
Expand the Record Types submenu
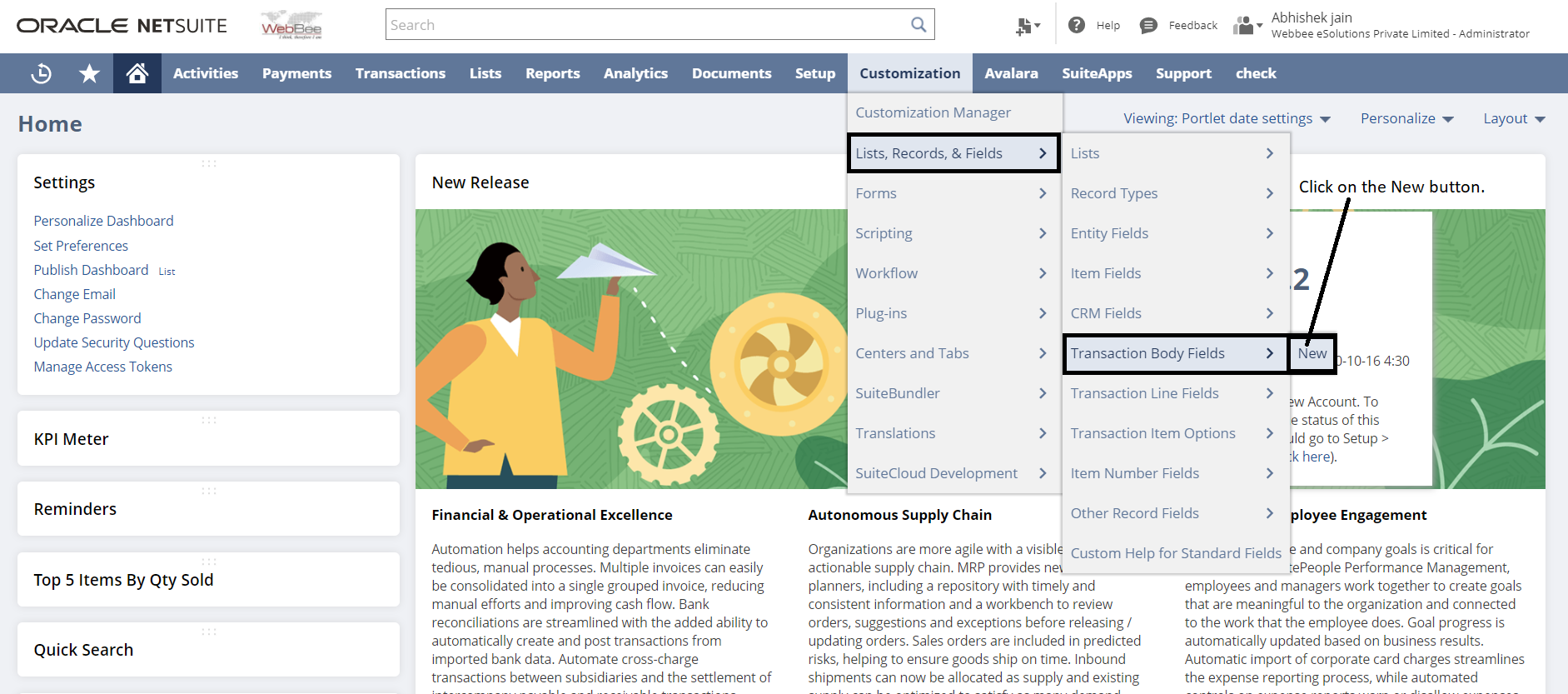[1176, 193]
